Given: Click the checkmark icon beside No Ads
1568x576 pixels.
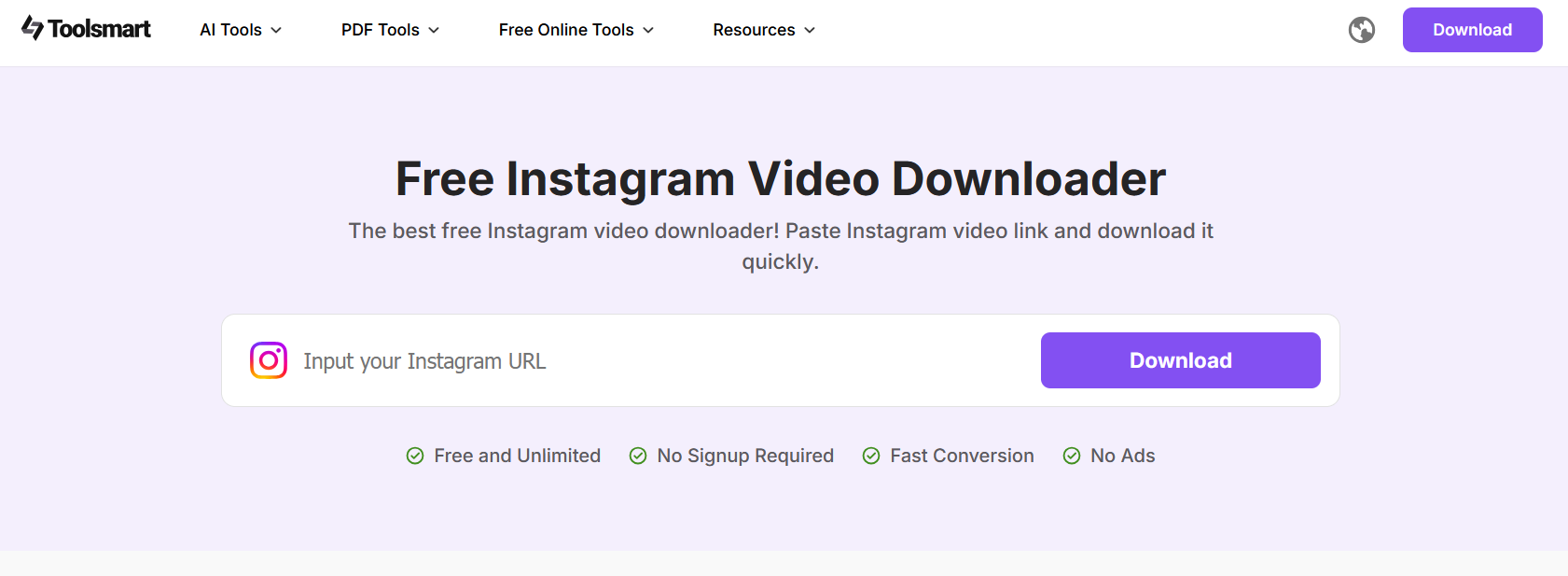Looking at the screenshot, I should click(1072, 456).
